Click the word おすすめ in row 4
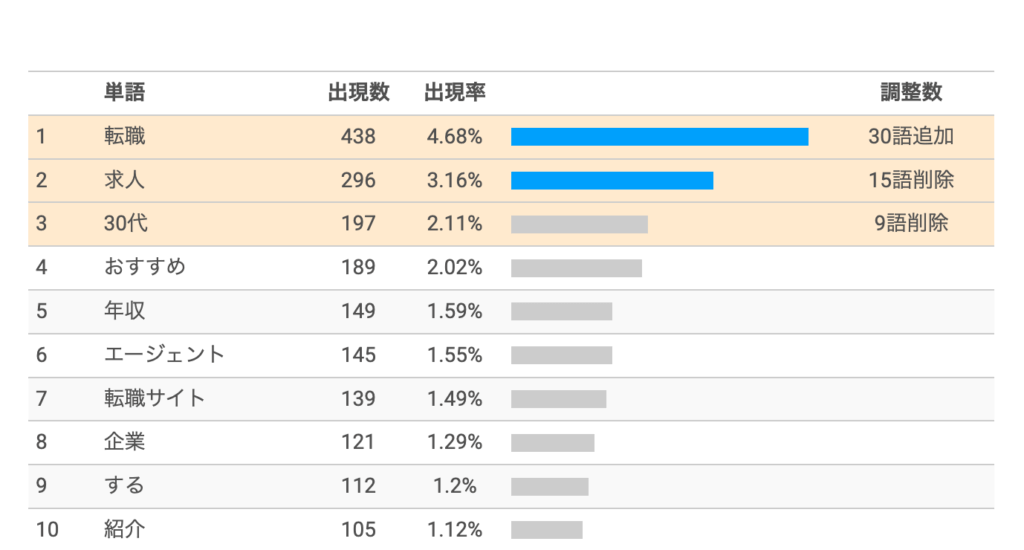1024x550 pixels. [145, 267]
